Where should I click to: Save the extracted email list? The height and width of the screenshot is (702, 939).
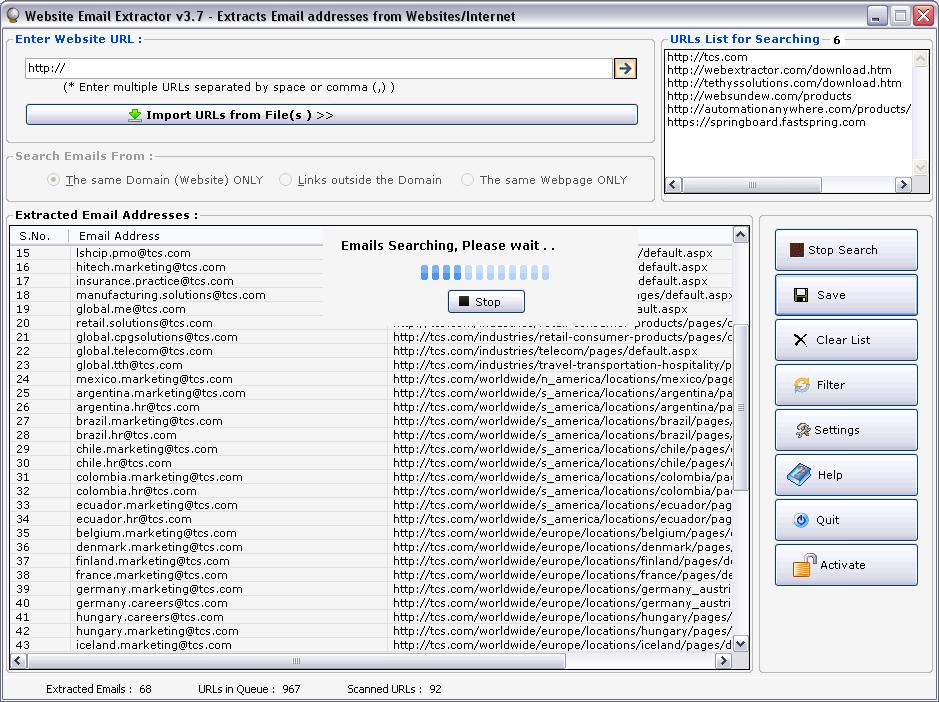pyautogui.click(x=845, y=295)
